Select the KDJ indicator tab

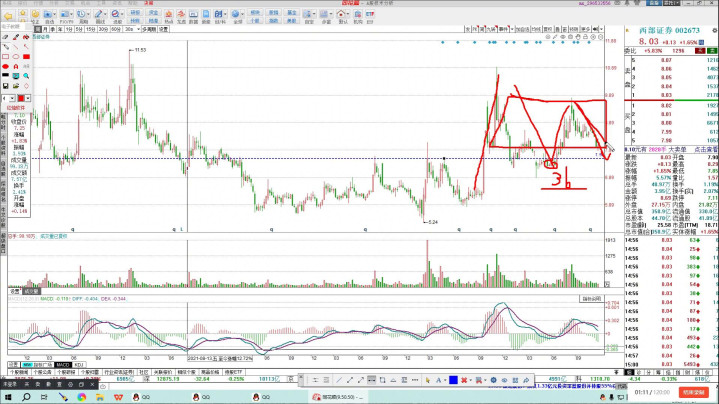click(x=78, y=365)
